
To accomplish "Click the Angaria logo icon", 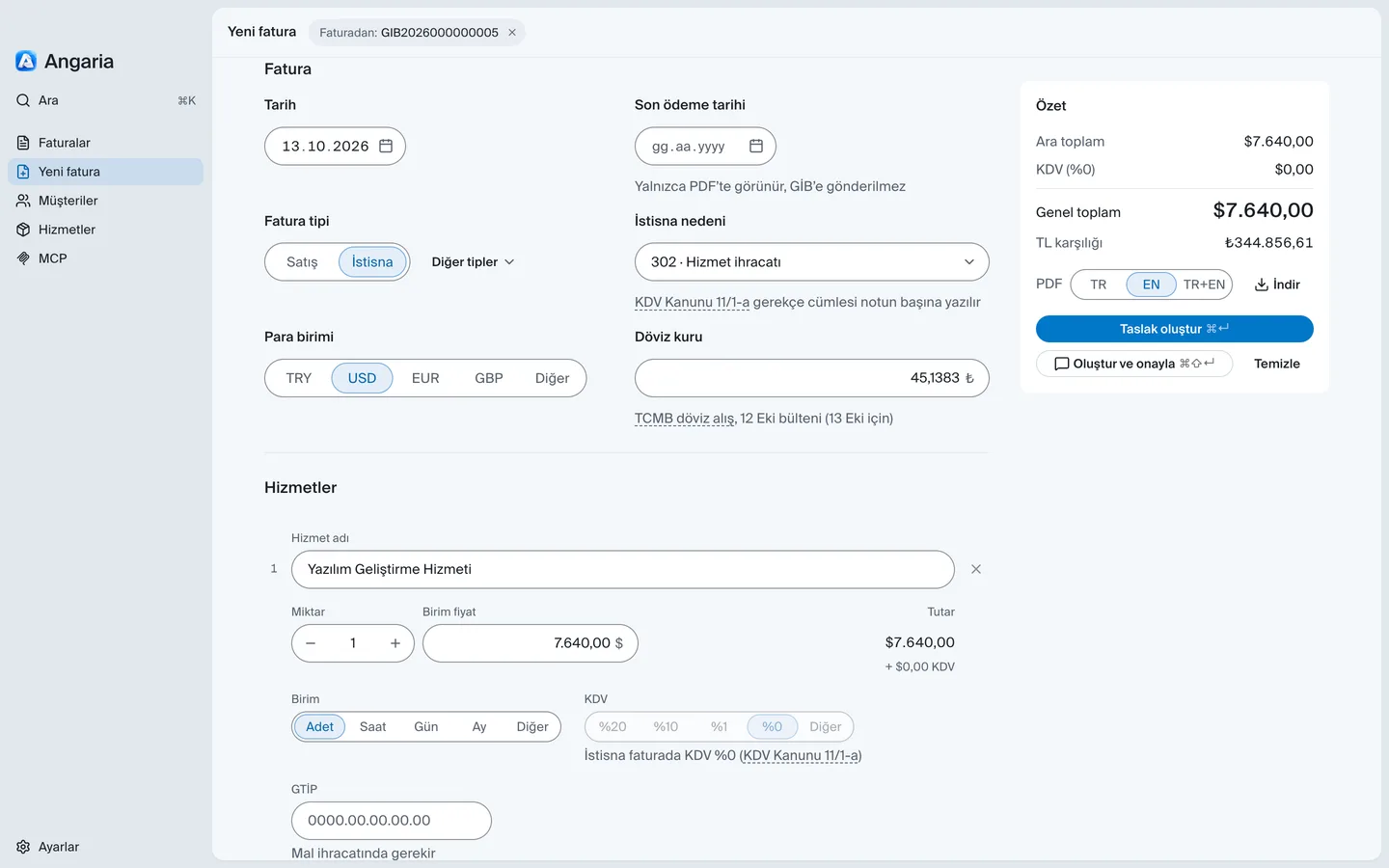I will click(x=26, y=61).
